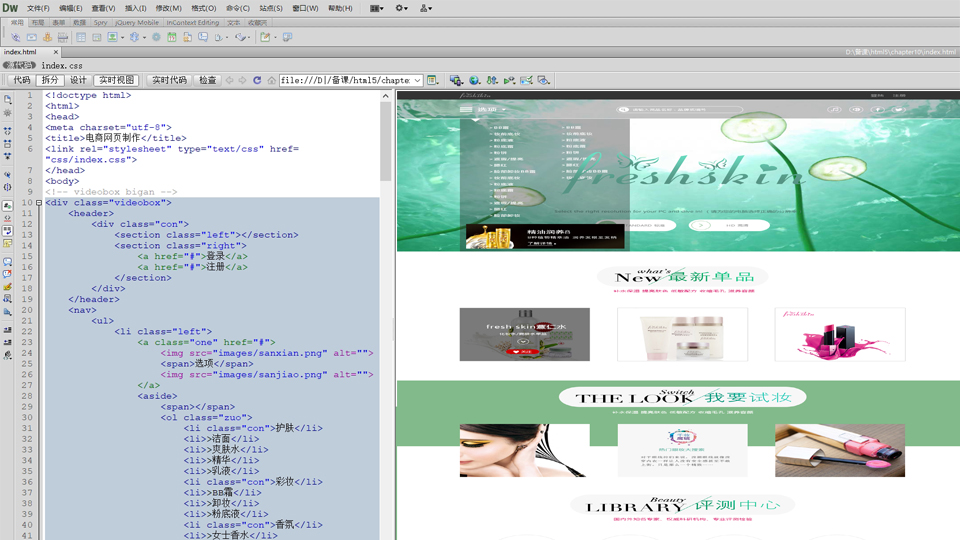Screen dimensions: 960x540
Task: Click the Visual Aids eye icon
Action: (x=544, y=80)
